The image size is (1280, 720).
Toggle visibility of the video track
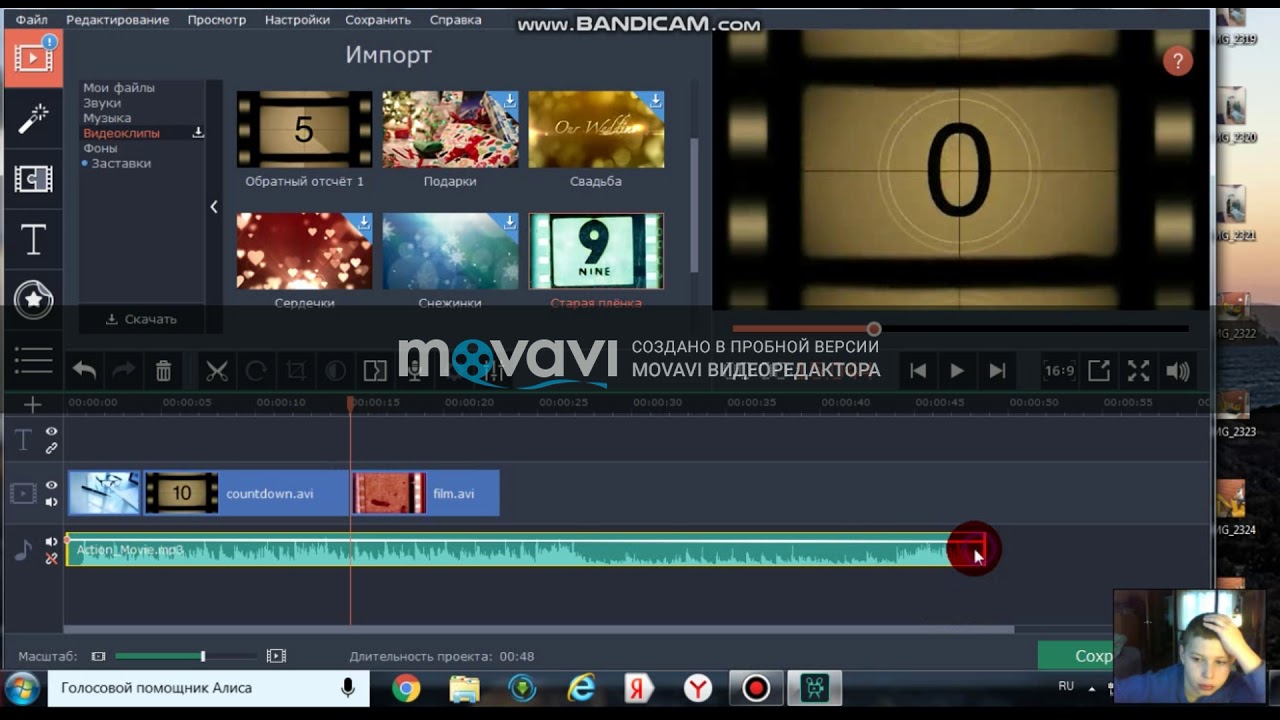(51, 485)
